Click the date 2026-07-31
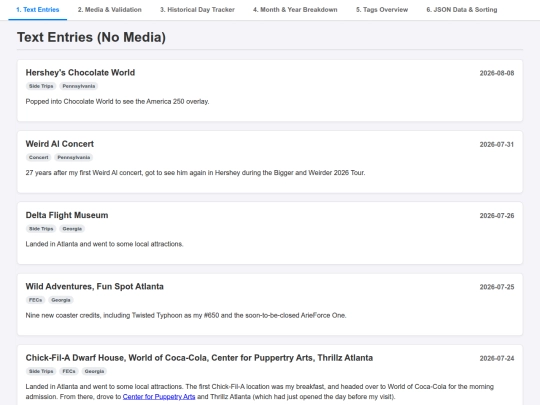The image size is (540, 405). (497, 144)
